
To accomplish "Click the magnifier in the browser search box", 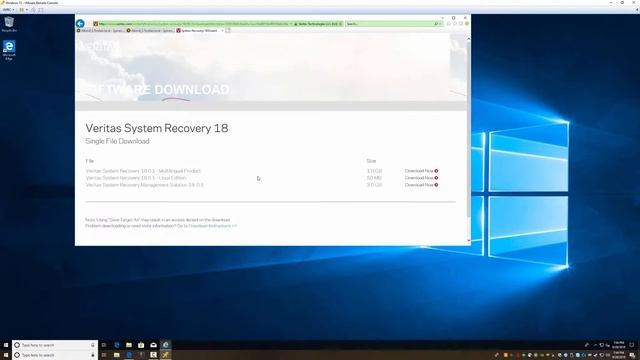I will (436, 24).
